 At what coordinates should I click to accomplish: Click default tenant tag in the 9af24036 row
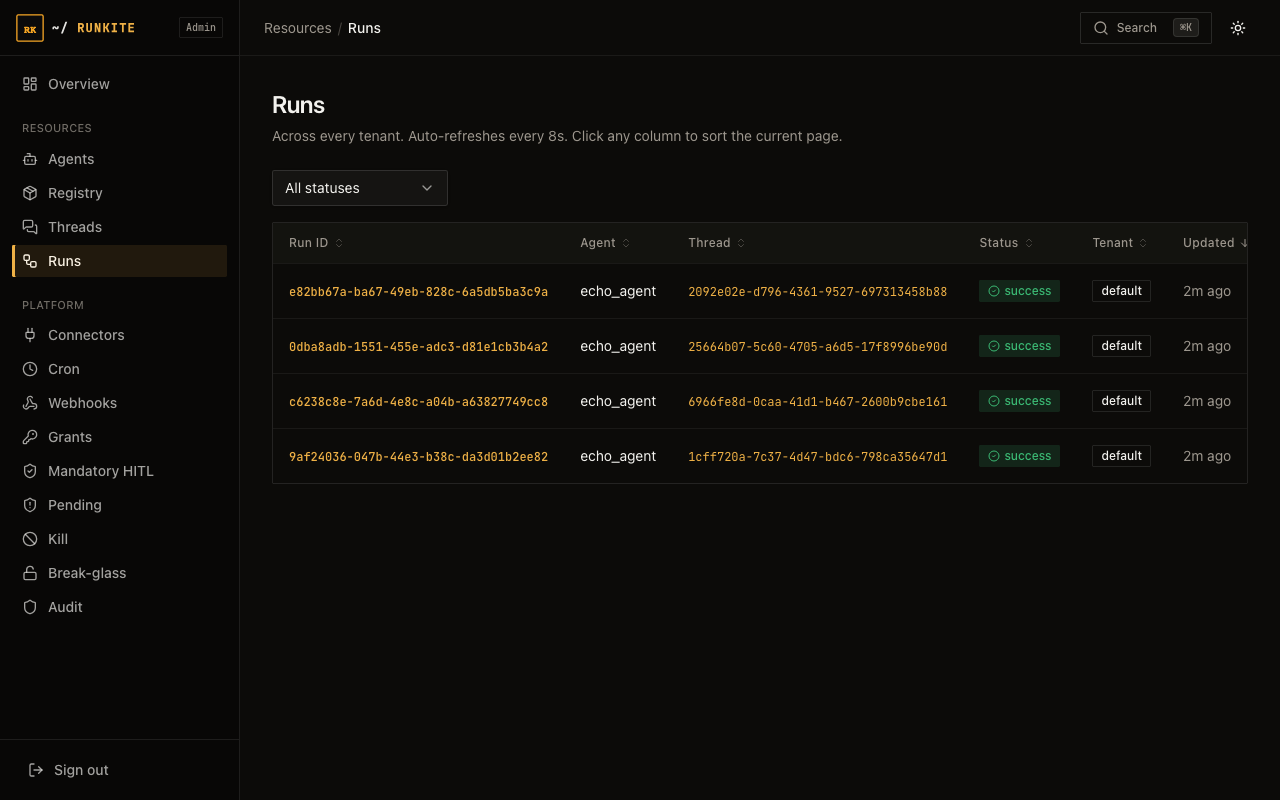pyautogui.click(x=1121, y=456)
